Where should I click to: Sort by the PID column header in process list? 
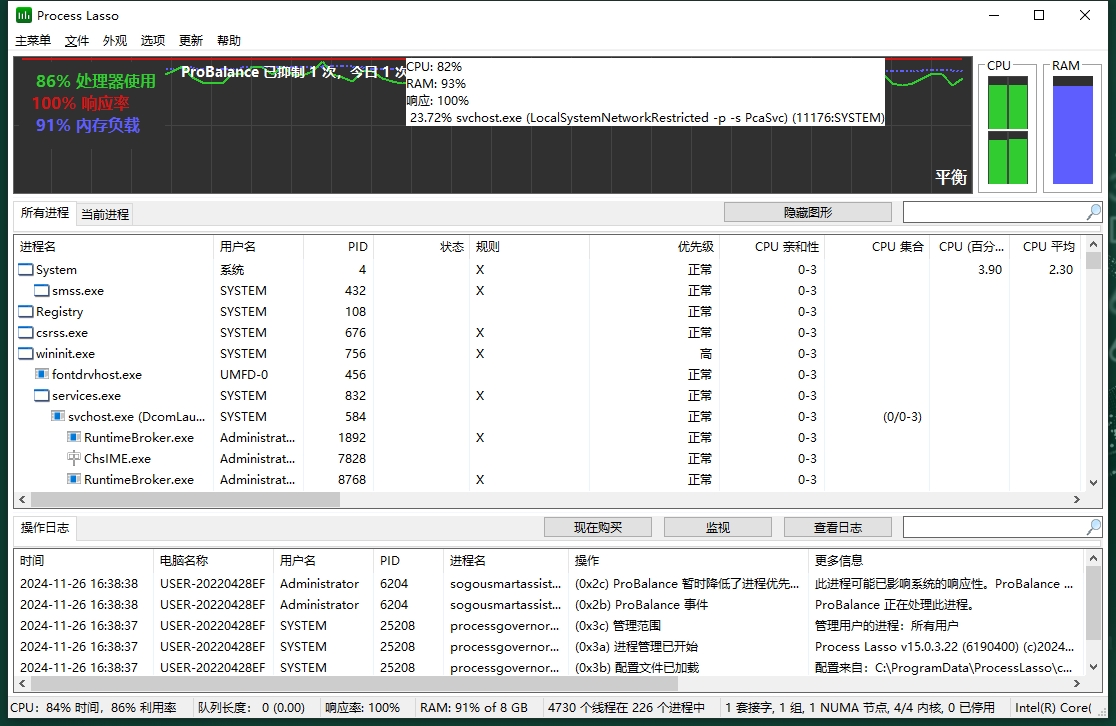click(339, 247)
